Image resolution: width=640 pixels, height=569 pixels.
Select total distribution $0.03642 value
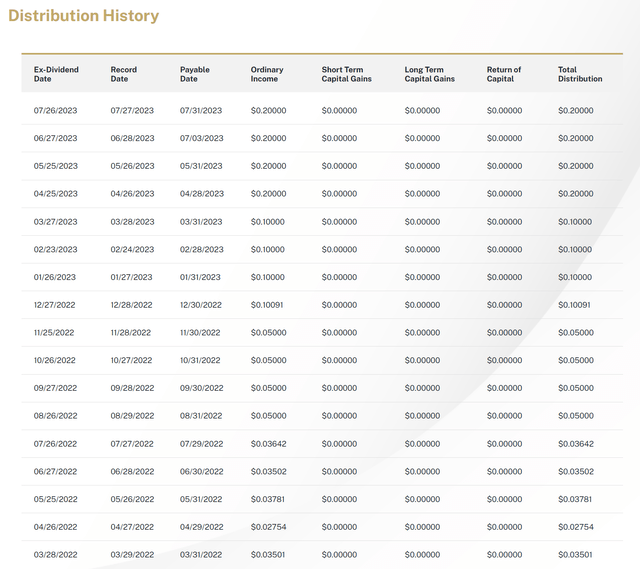(x=575, y=444)
